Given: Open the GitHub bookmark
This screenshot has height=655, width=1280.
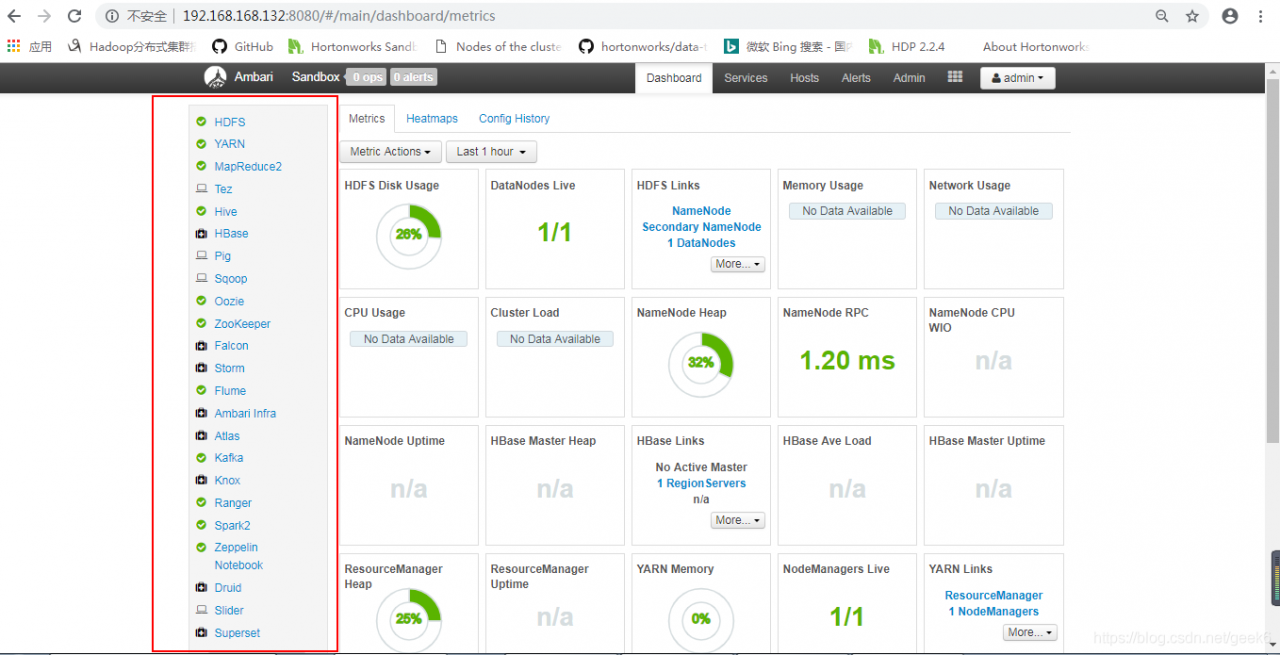Looking at the screenshot, I should point(242,46).
